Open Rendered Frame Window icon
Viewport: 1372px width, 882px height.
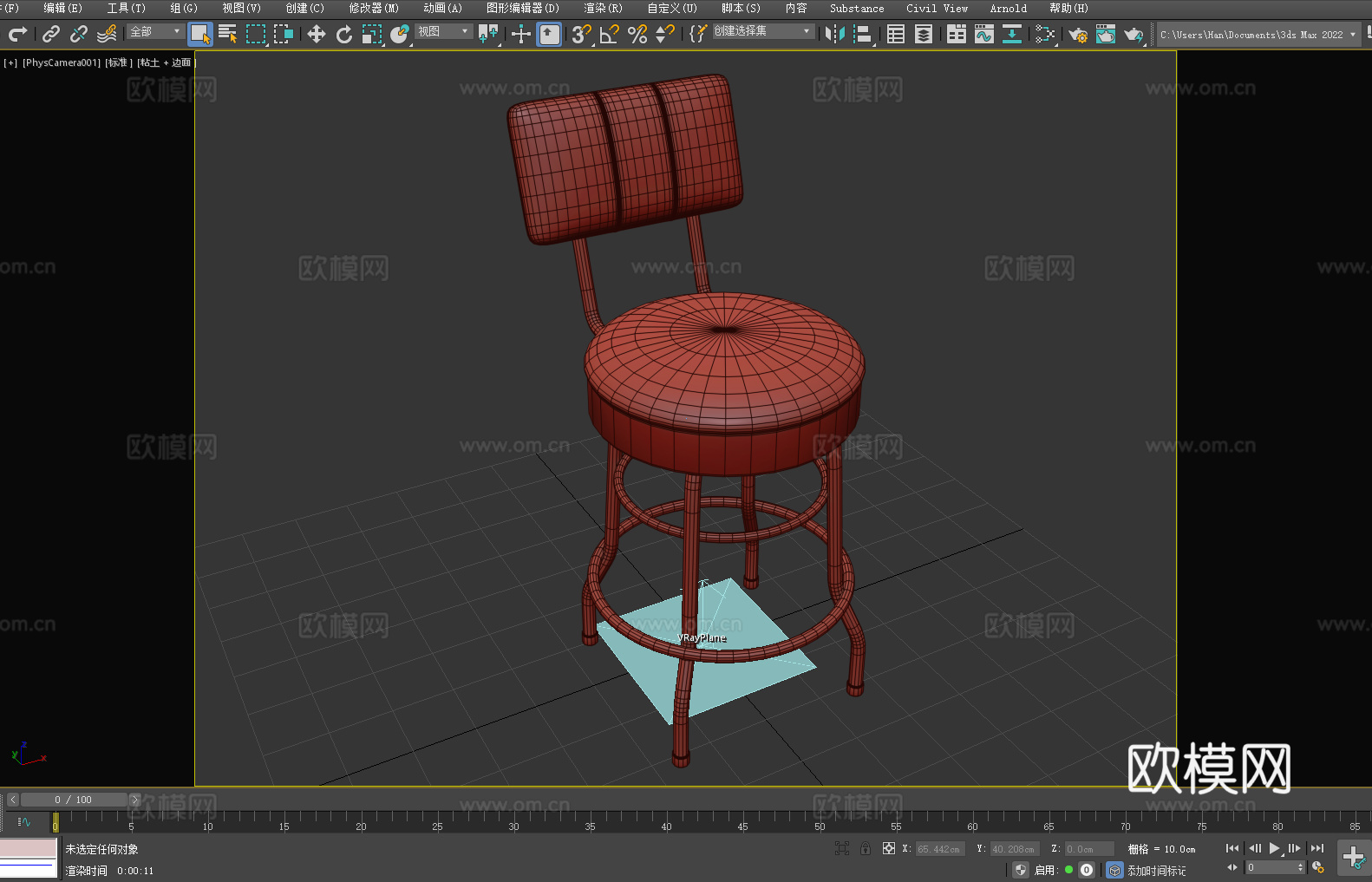coord(1106,34)
